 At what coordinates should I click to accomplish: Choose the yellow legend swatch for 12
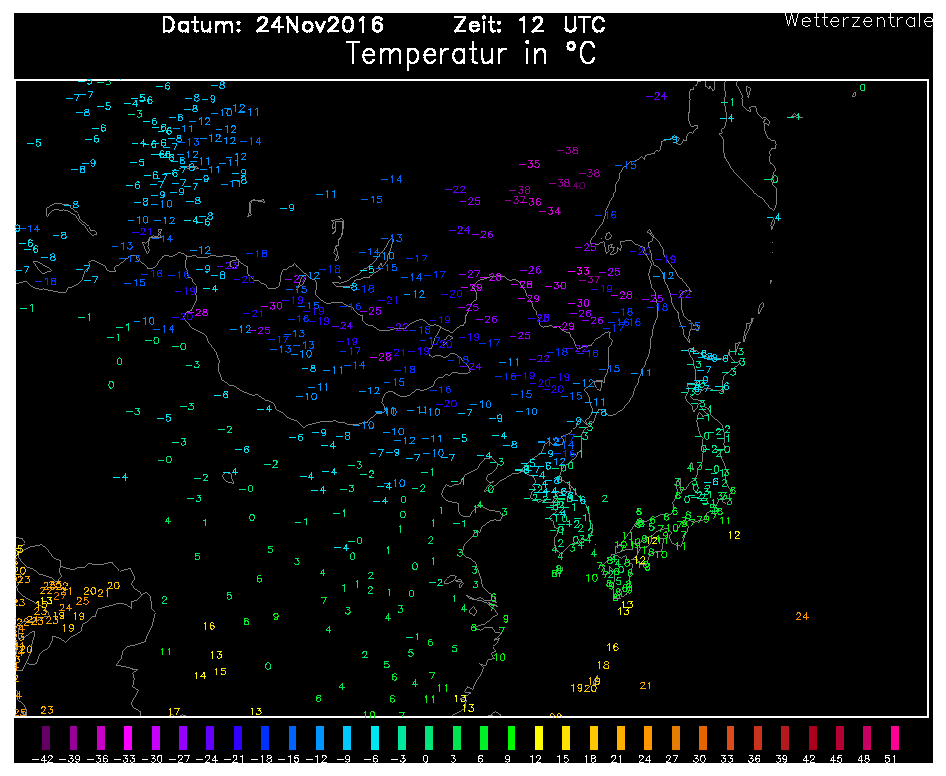tap(538, 738)
